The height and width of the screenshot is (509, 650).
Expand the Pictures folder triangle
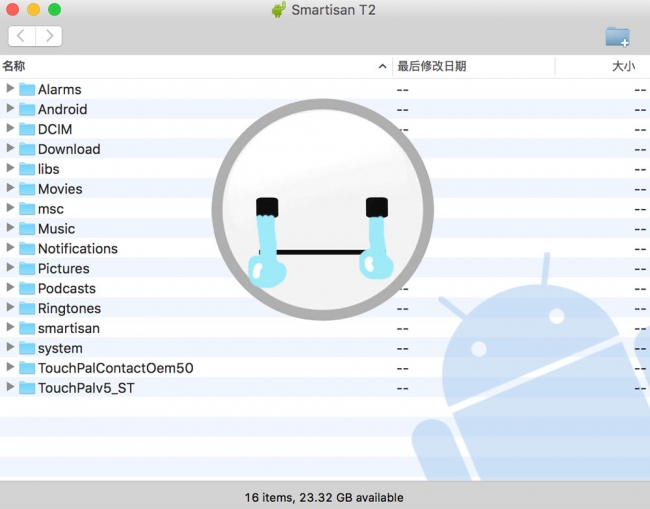10,267
